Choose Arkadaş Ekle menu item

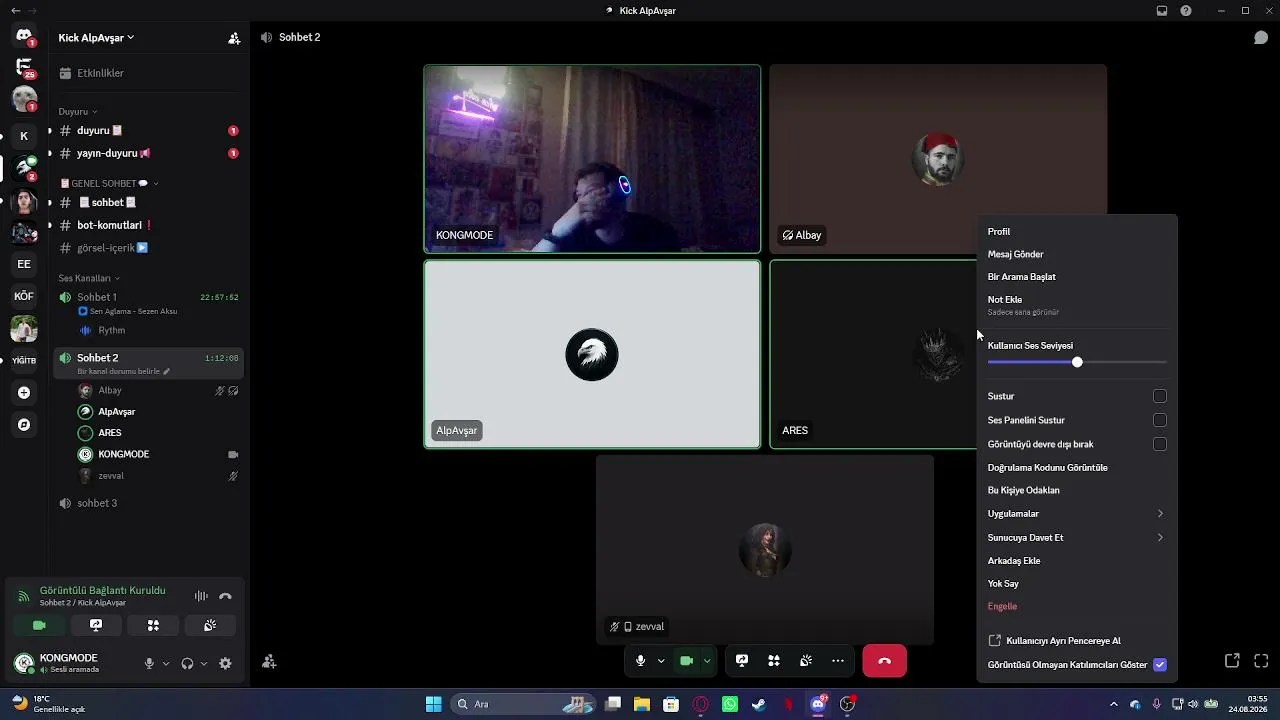click(1077, 561)
